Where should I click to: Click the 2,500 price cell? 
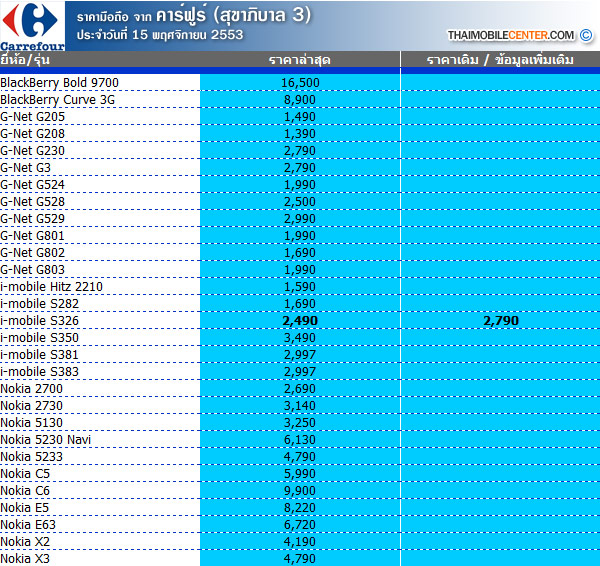pos(300,202)
